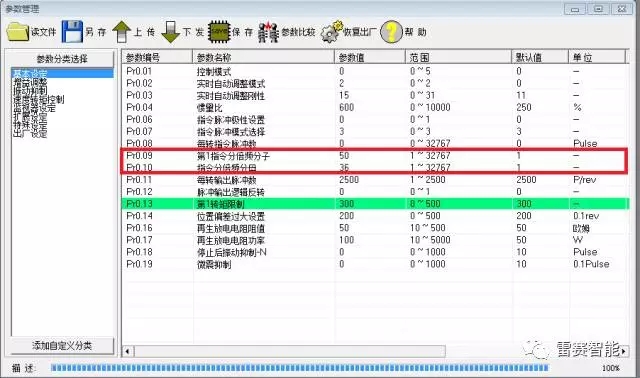Image resolution: width=640 pixels, height=378 pixels.
Task: Open the 帮助 question mark icon
Action: tap(391, 32)
